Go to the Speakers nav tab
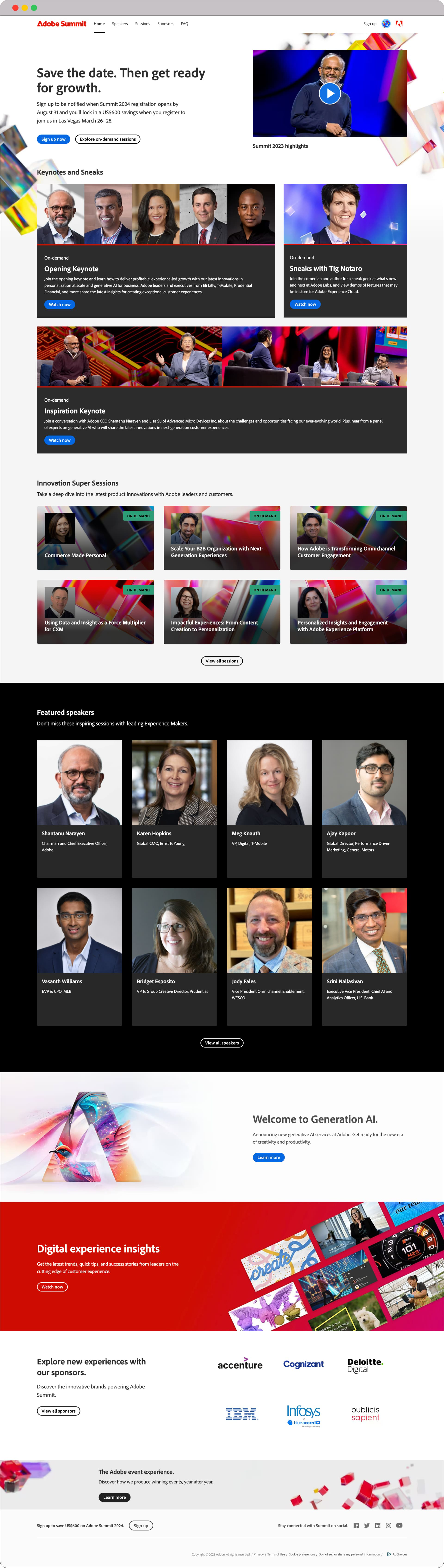Screen dimensions: 444x1568 point(120,24)
